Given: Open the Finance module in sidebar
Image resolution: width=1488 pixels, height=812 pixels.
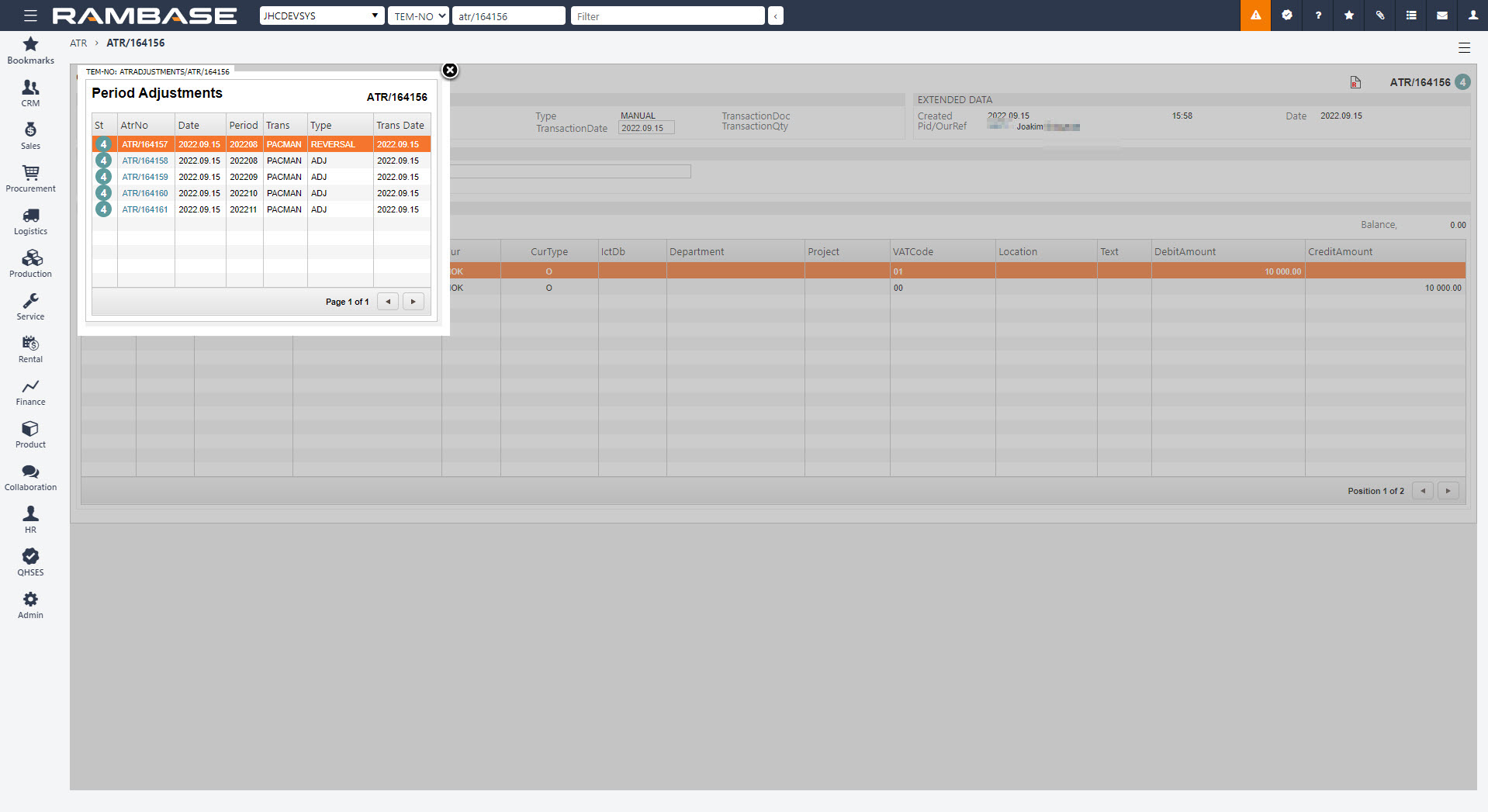Looking at the screenshot, I should click(x=30, y=392).
